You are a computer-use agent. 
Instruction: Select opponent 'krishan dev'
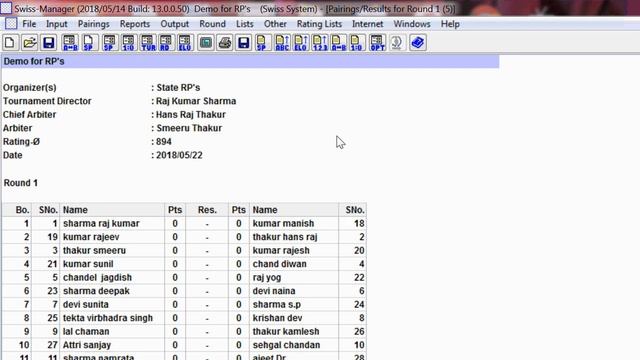(277, 318)
